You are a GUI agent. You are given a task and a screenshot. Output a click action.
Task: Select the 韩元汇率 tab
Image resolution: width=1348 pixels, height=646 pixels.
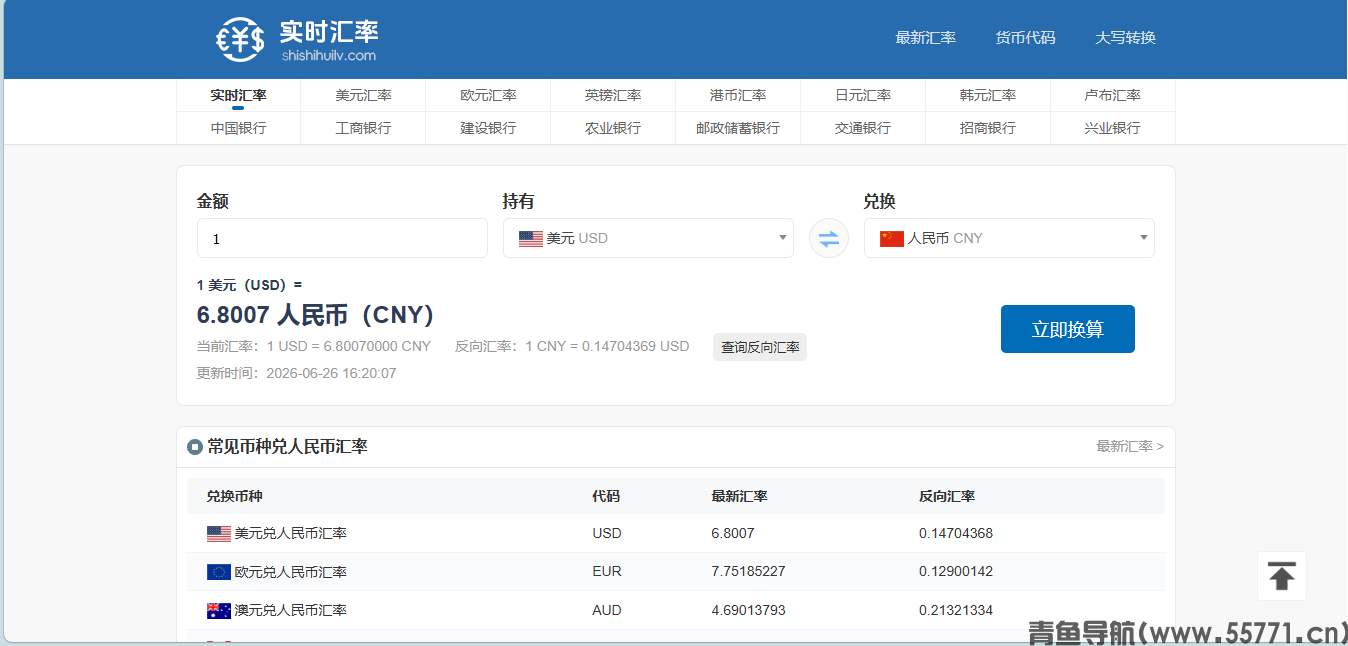click(x=988, y=95)
